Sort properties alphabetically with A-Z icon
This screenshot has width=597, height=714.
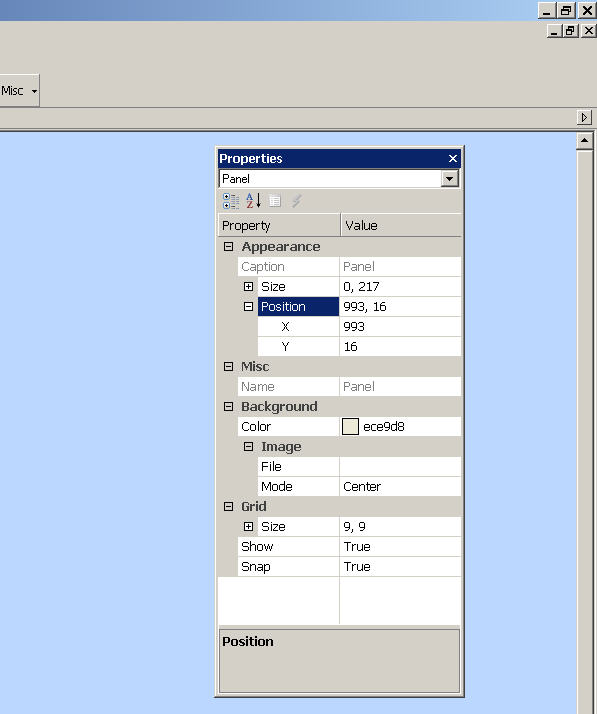[x=253, y=201]
